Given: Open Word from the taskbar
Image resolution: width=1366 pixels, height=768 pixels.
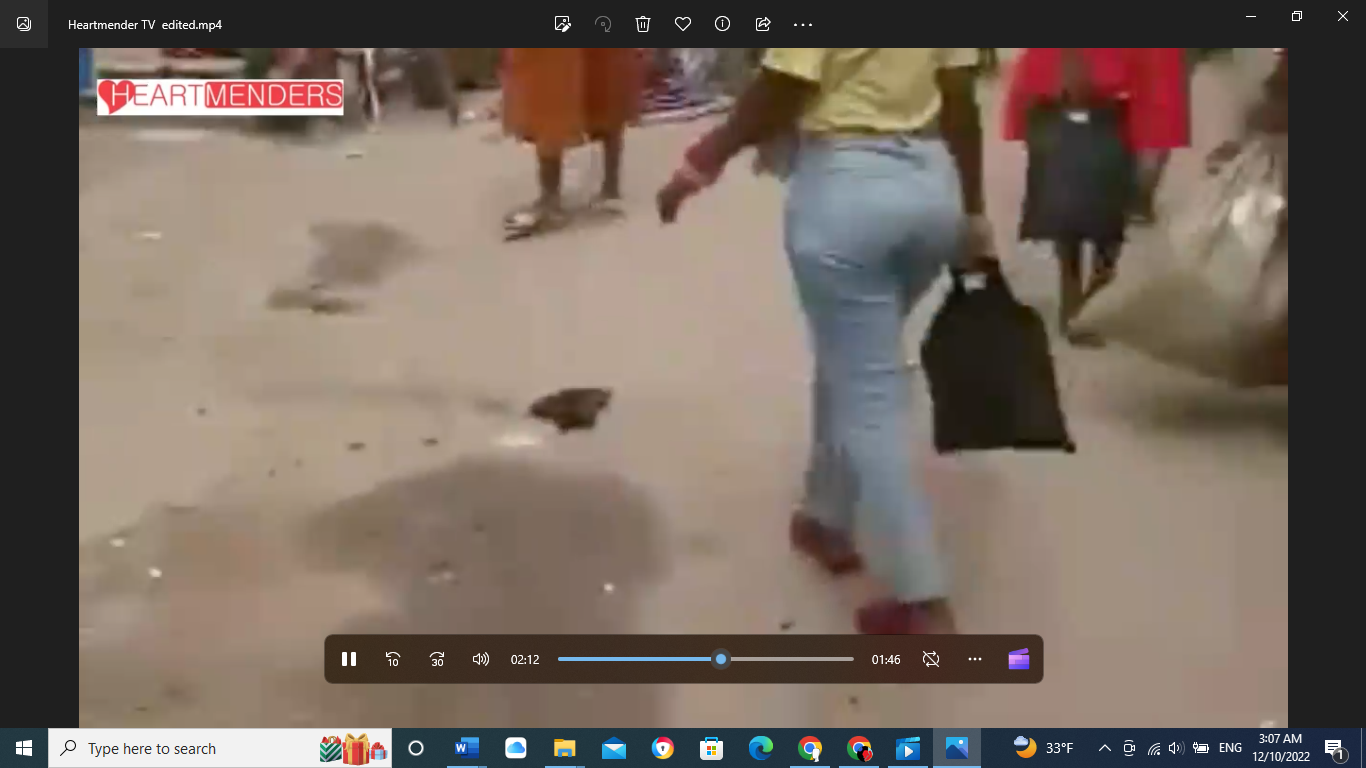Looking at the screenshot, I should click(x=466, y=748).
